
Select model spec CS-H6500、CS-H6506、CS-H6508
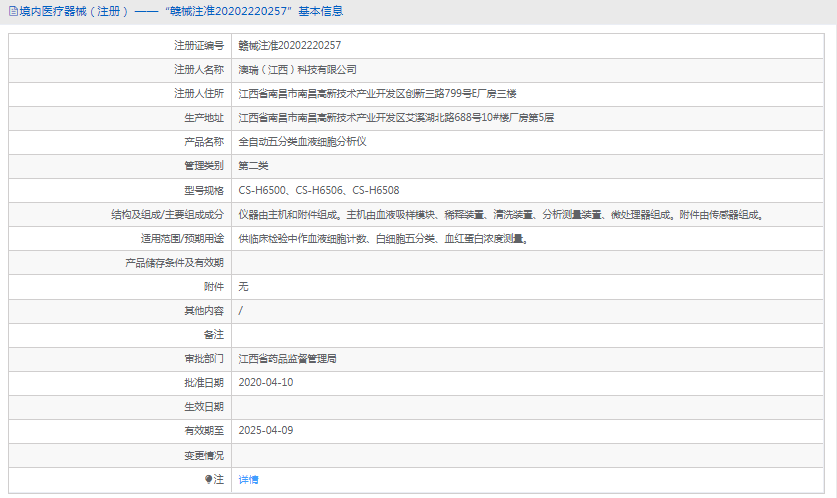point(319,190)
